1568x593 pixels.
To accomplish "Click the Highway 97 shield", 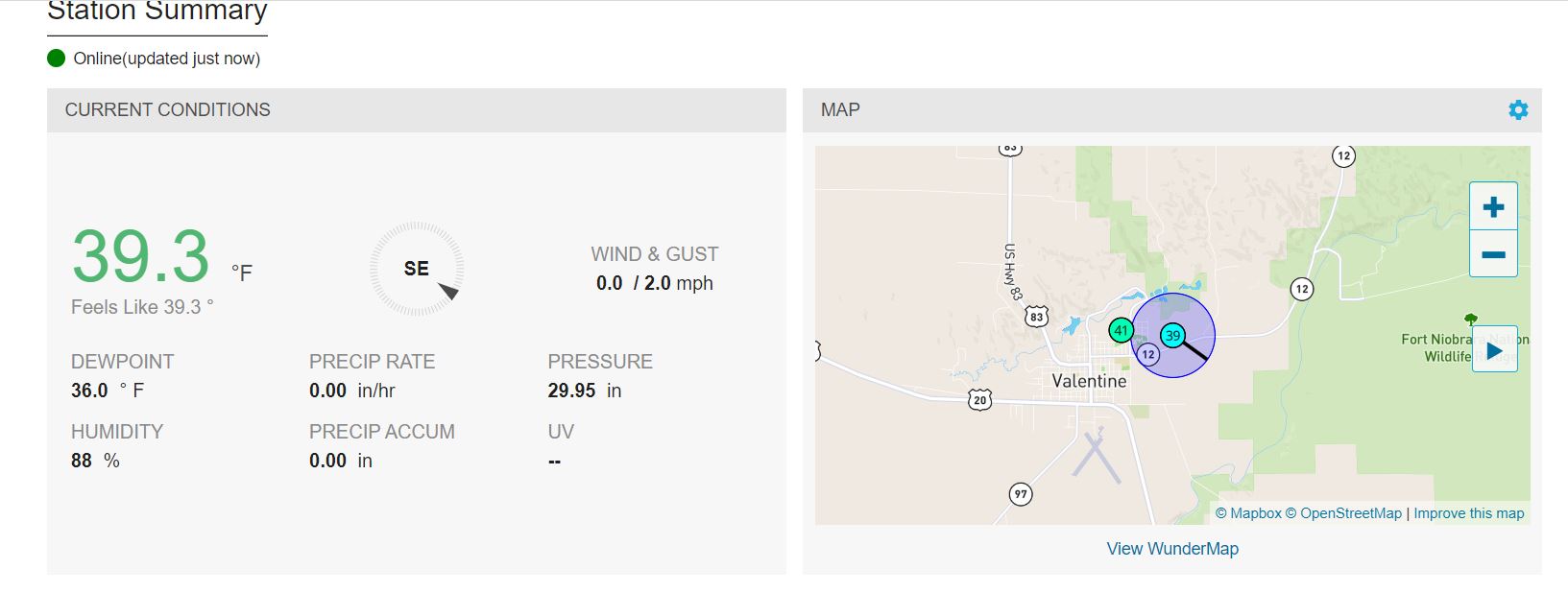I will [1021, 494].
